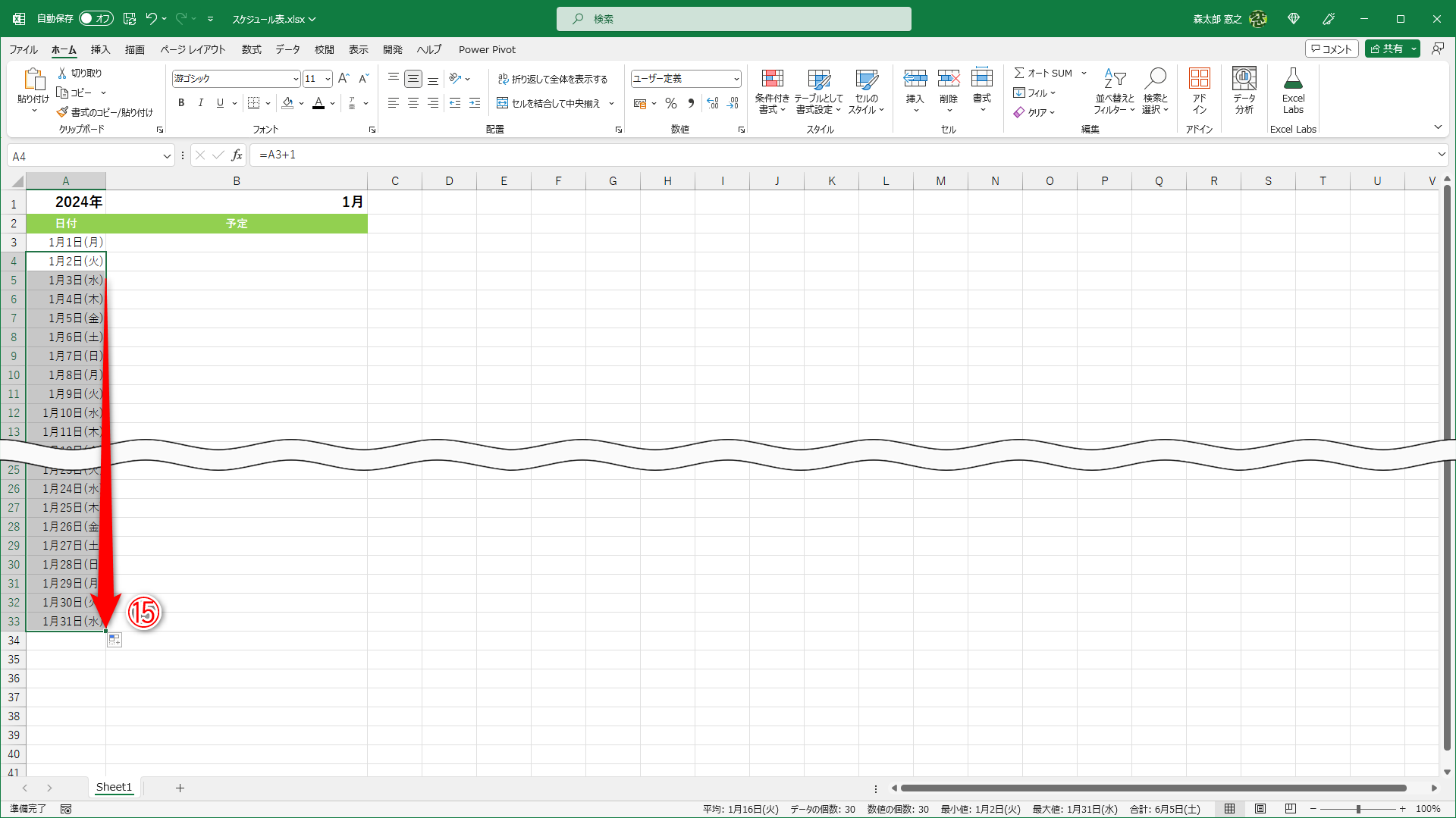
Task: Toggle middle vertical alignment
Action: [413, 78]
